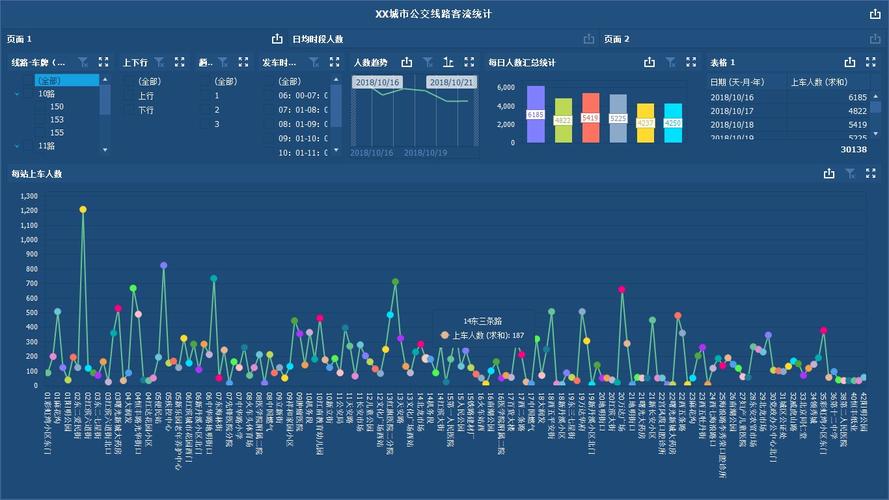Viewport: 889px width, 500px height.
Task: Open the 日均时段人数 page tab
Action: (318, 39)
